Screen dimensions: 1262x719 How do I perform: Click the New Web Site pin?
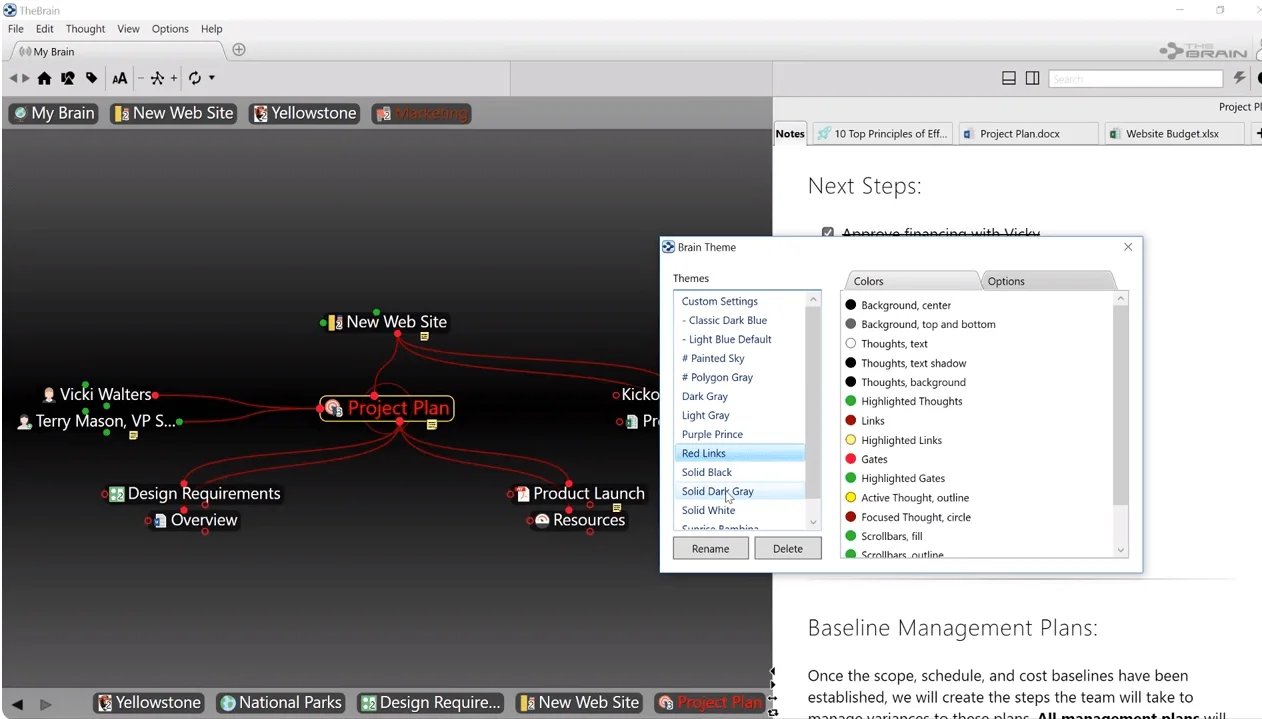click(174, 113)
